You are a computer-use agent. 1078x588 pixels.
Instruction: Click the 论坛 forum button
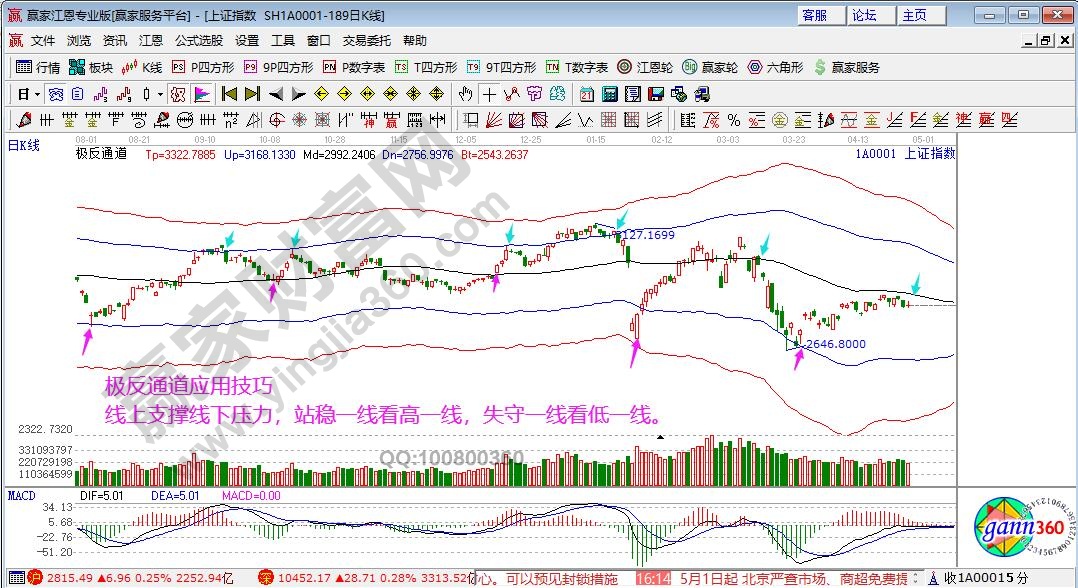pos(864,15)
